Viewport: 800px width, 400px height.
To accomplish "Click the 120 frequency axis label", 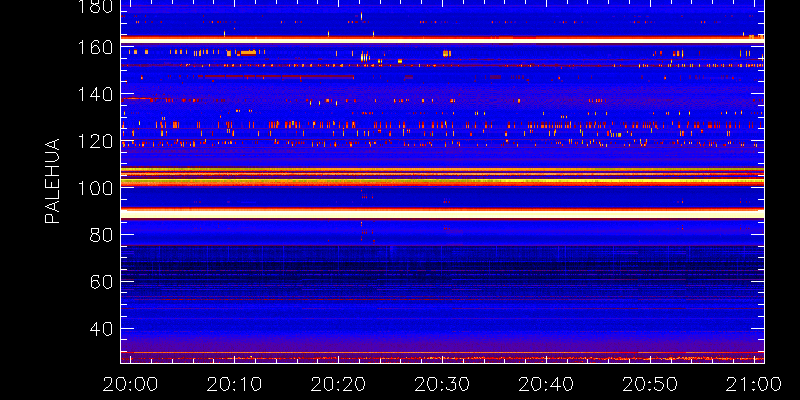I will pyautogui.click(x=95, y=141).
